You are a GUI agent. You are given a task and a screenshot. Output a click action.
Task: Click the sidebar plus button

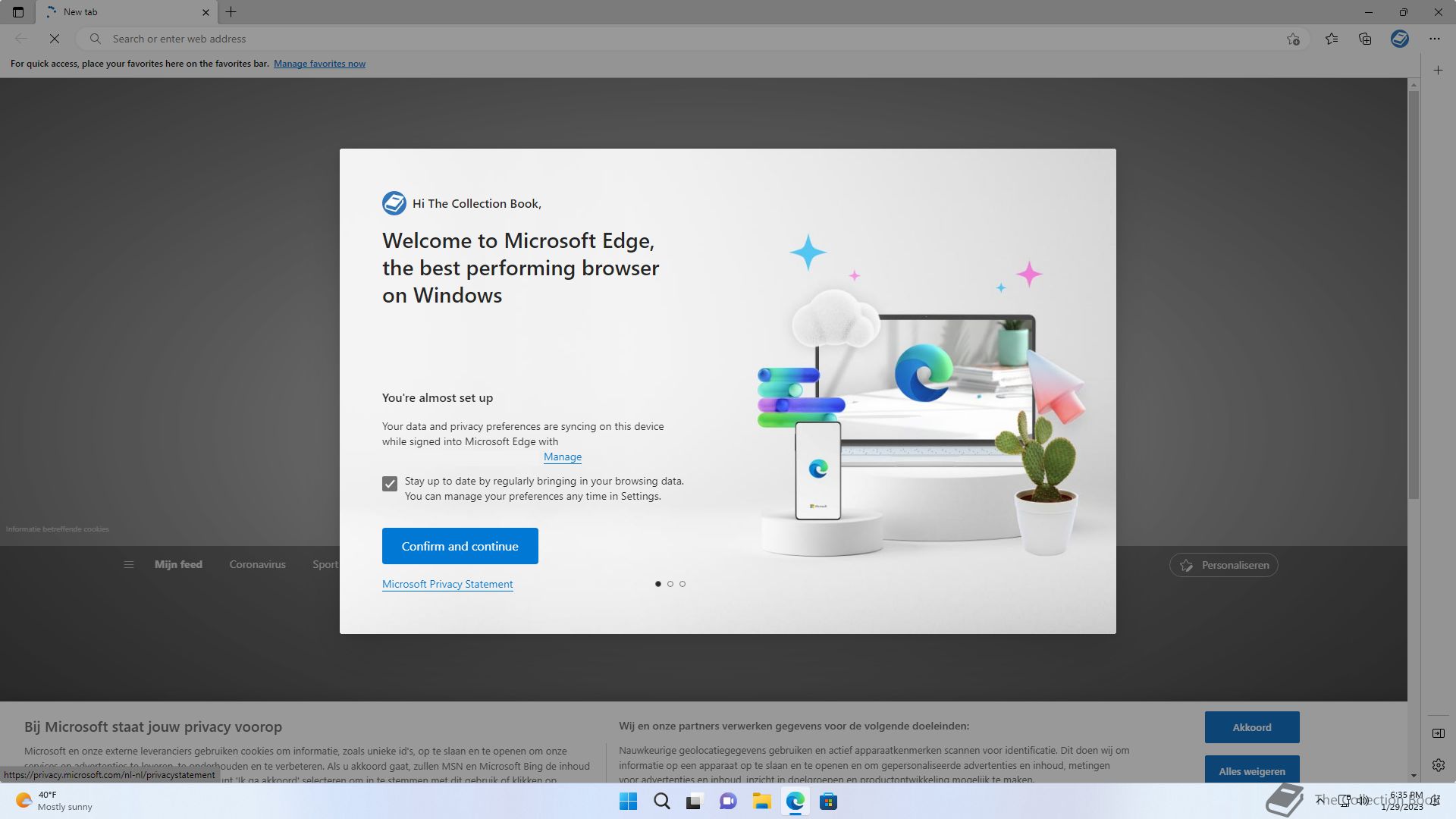click(x=1439, y=70)
